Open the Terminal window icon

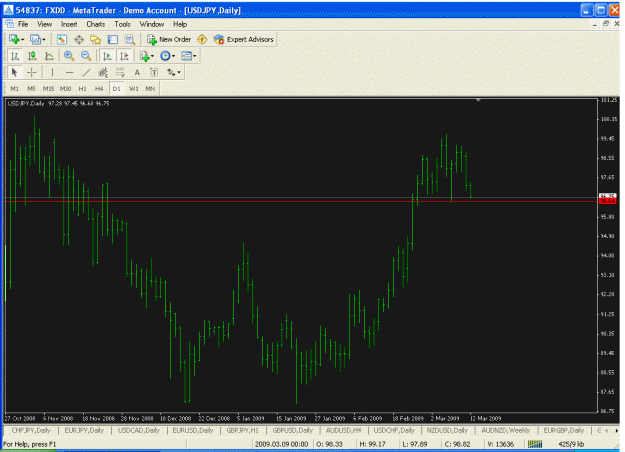click(x=113, y=39)
